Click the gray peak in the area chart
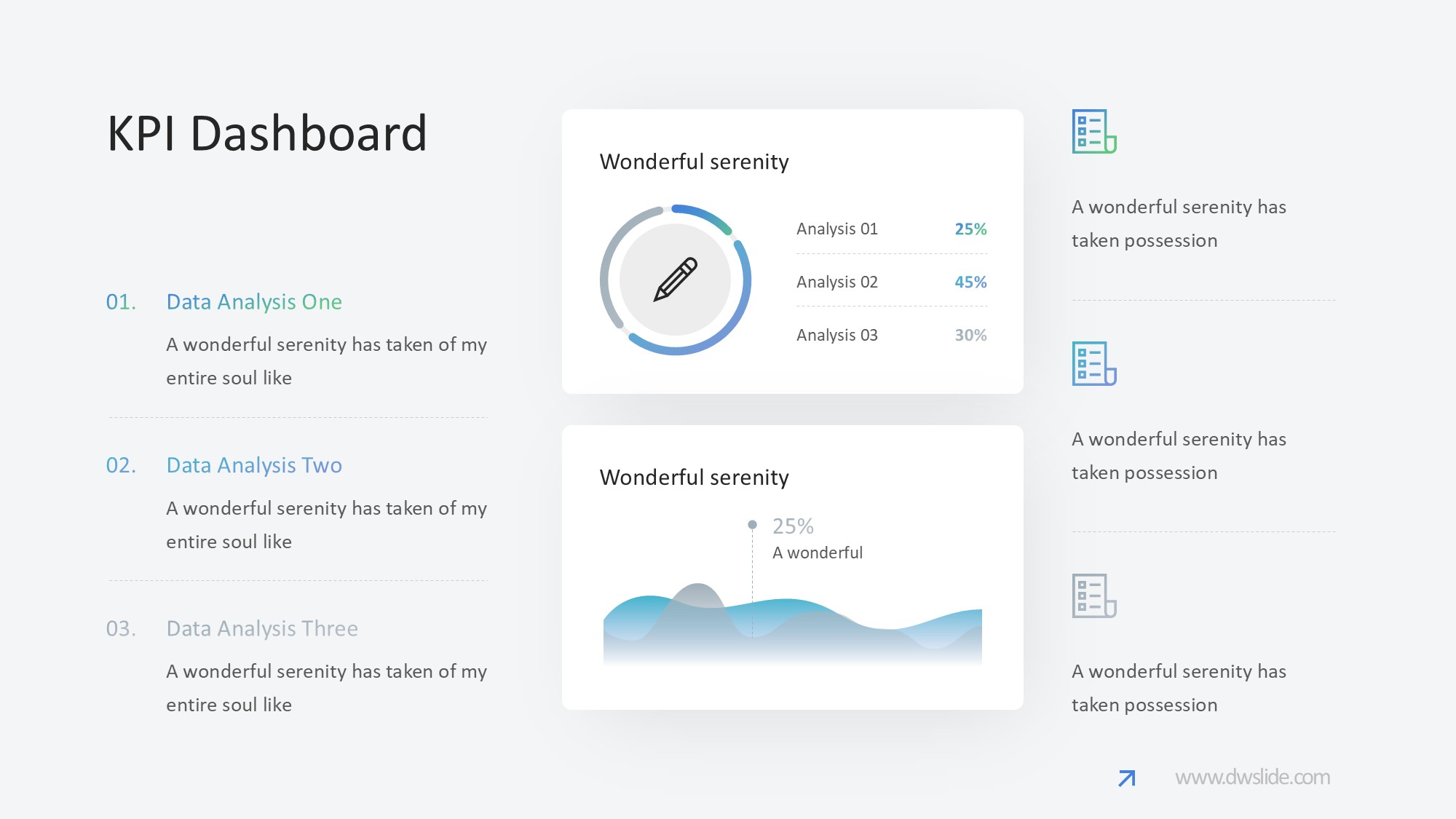Image resolution: width=1456 pixels, height=819 pixels. [x=697, y=593]
